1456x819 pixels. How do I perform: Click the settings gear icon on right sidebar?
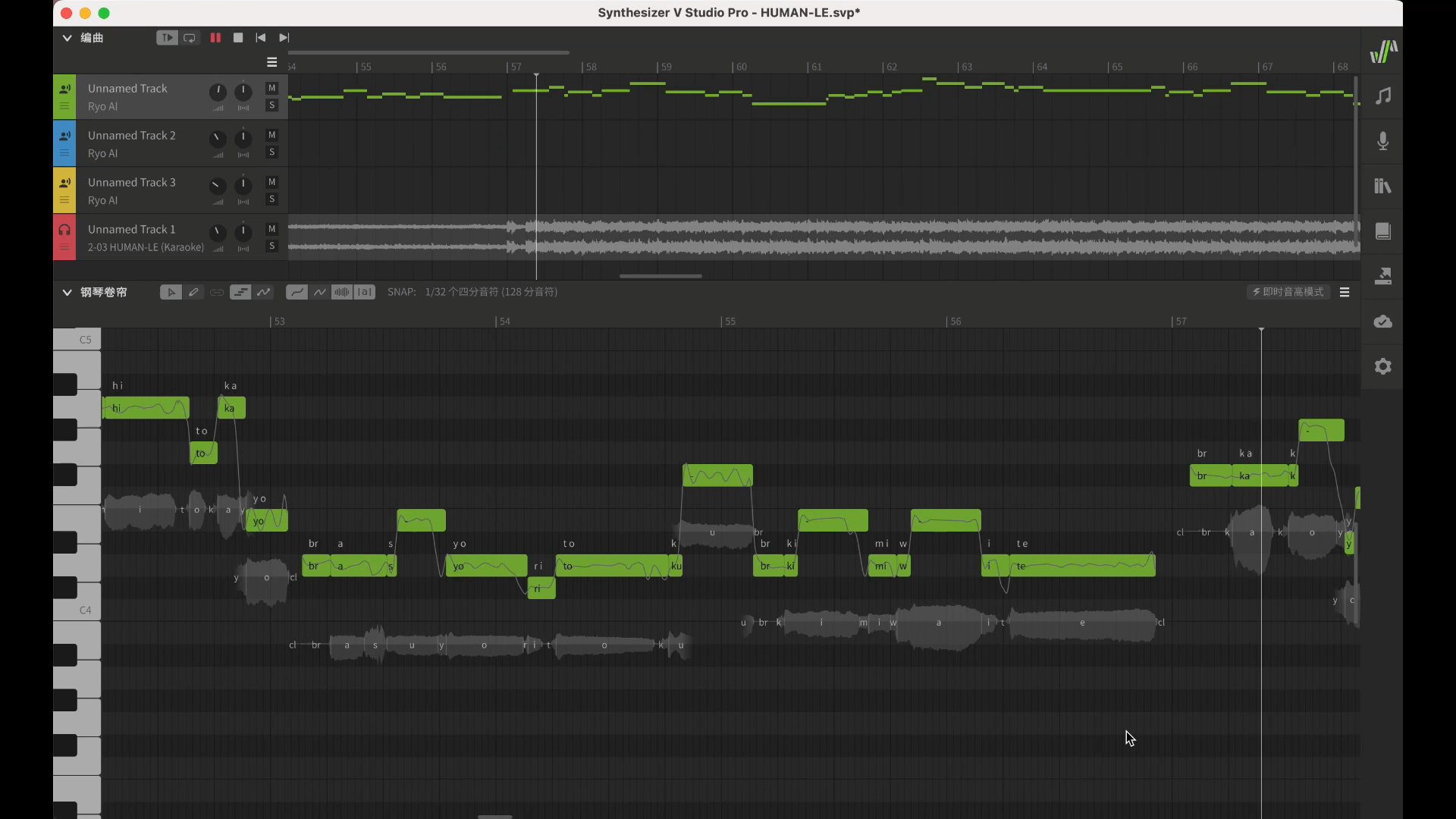(1383, 366)
